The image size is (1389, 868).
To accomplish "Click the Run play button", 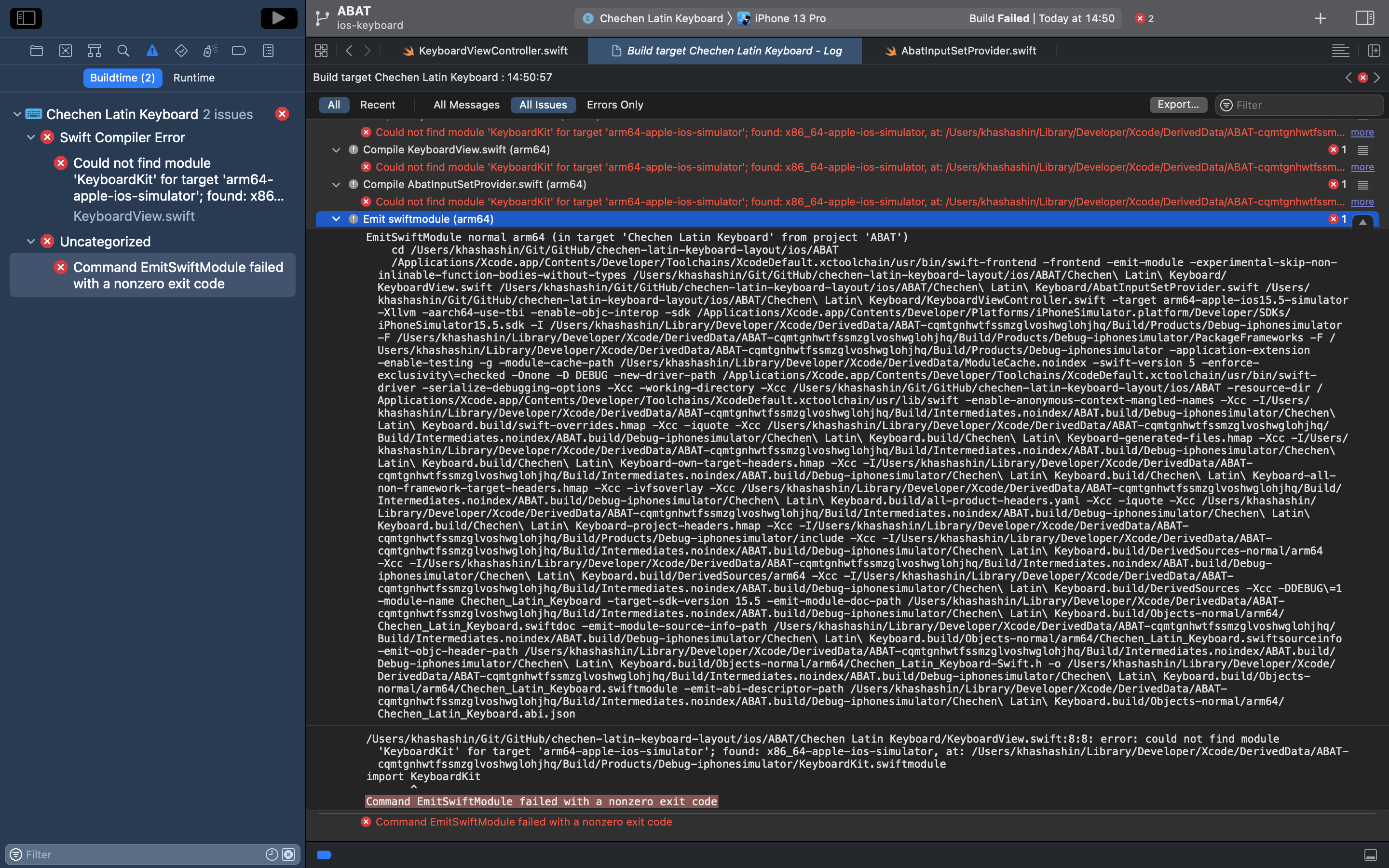I will pyautogui.click(x=278, y=18).
